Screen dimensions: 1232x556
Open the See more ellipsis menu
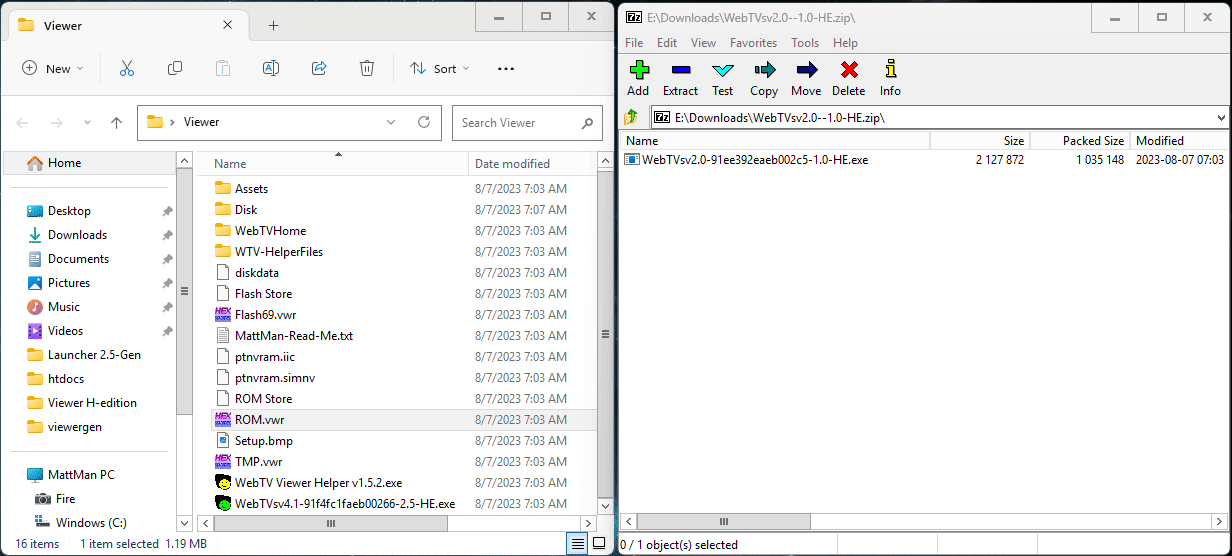point(505,69)
